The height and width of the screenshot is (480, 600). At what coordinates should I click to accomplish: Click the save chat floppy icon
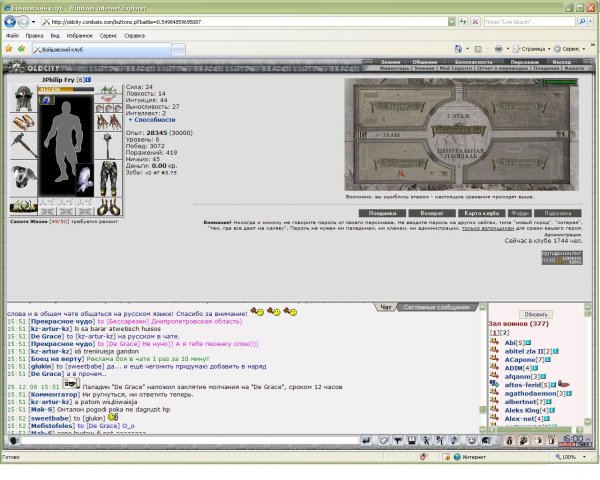click(412, 441)
